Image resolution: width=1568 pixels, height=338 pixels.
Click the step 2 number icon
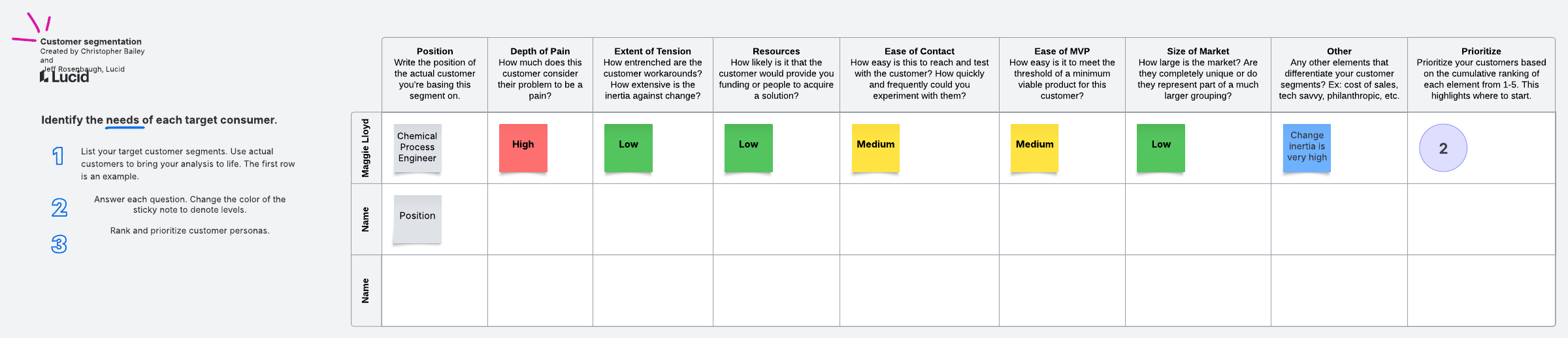[59, 207]
